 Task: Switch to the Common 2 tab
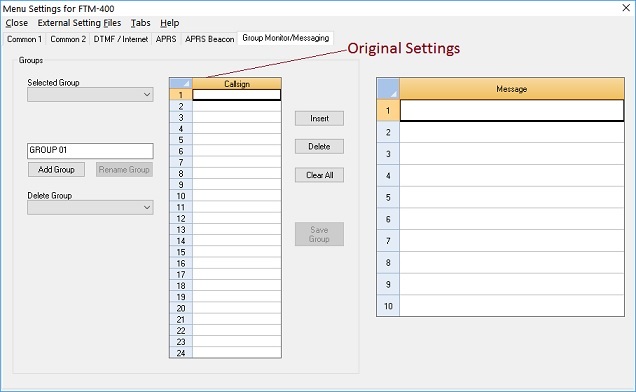coord(68,39)
